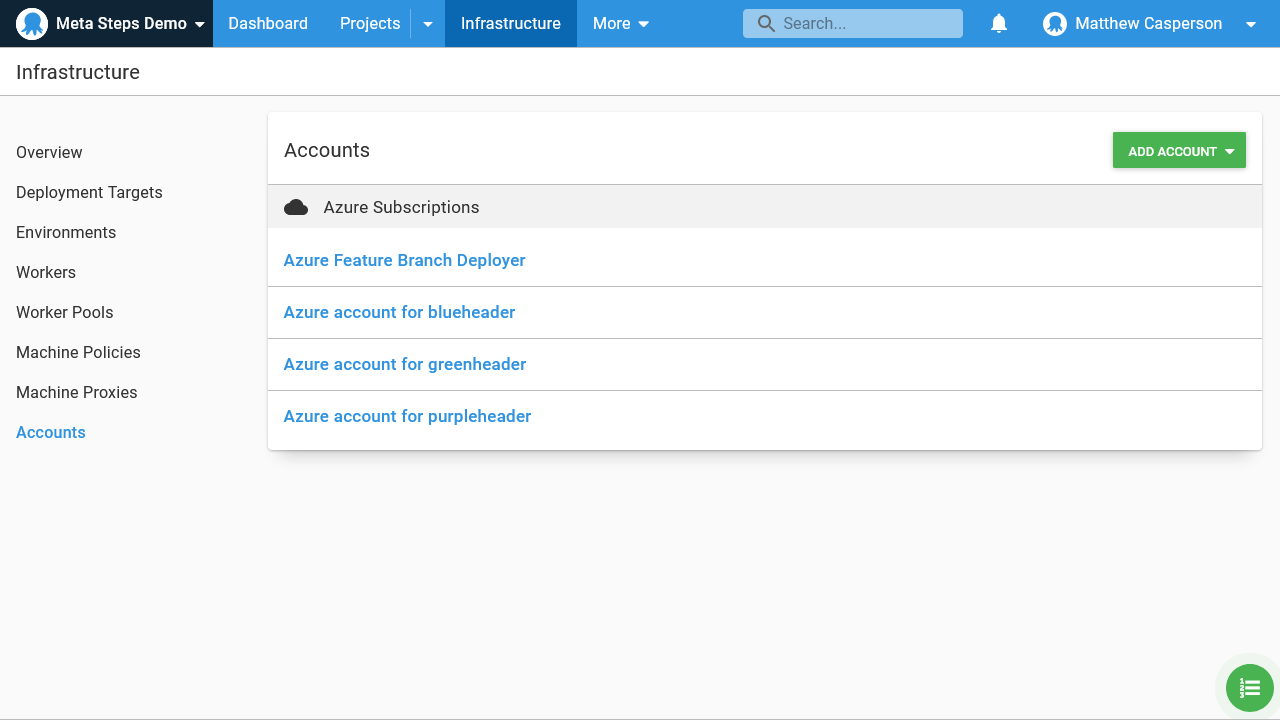Open the notifications bell icon

click(998, 24)
